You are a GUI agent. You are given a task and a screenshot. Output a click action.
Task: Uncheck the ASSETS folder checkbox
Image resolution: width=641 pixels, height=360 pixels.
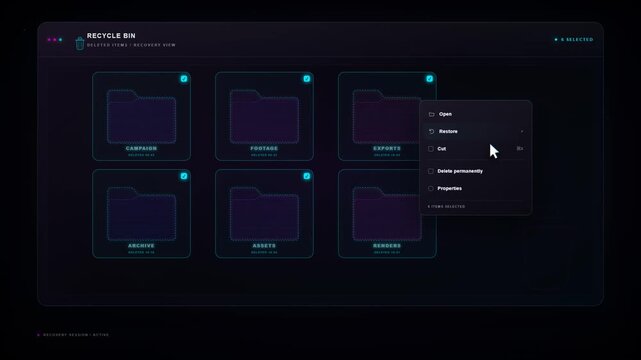tap(307, 176)
